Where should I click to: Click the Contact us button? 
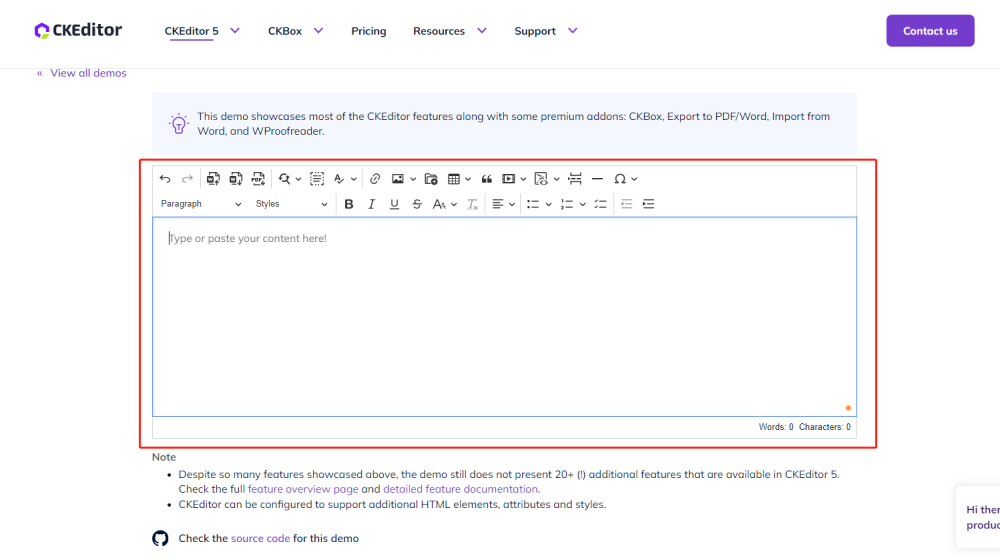pyautogui.click(x=930, y=31)
